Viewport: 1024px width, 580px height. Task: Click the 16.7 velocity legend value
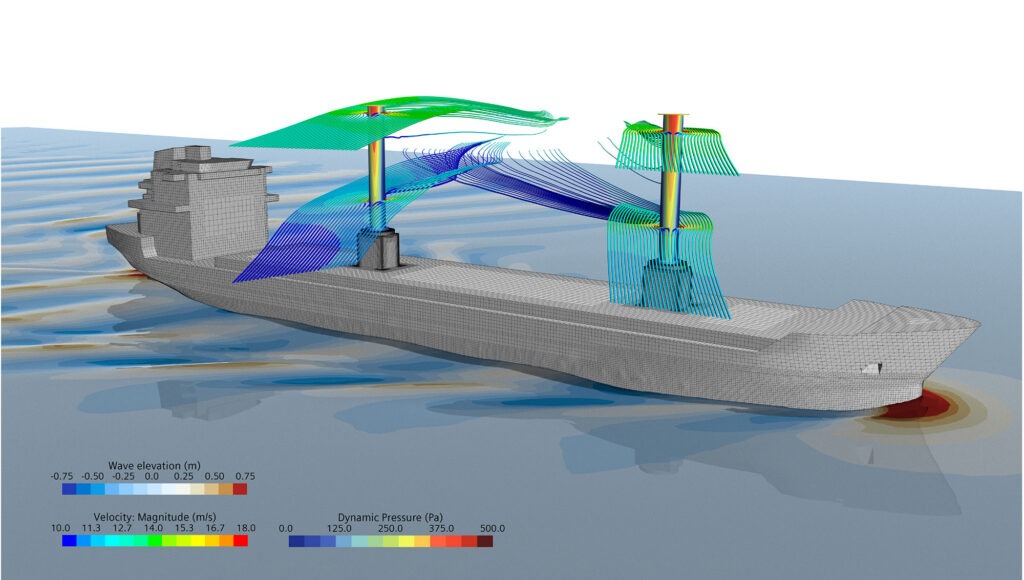[215, 528]
